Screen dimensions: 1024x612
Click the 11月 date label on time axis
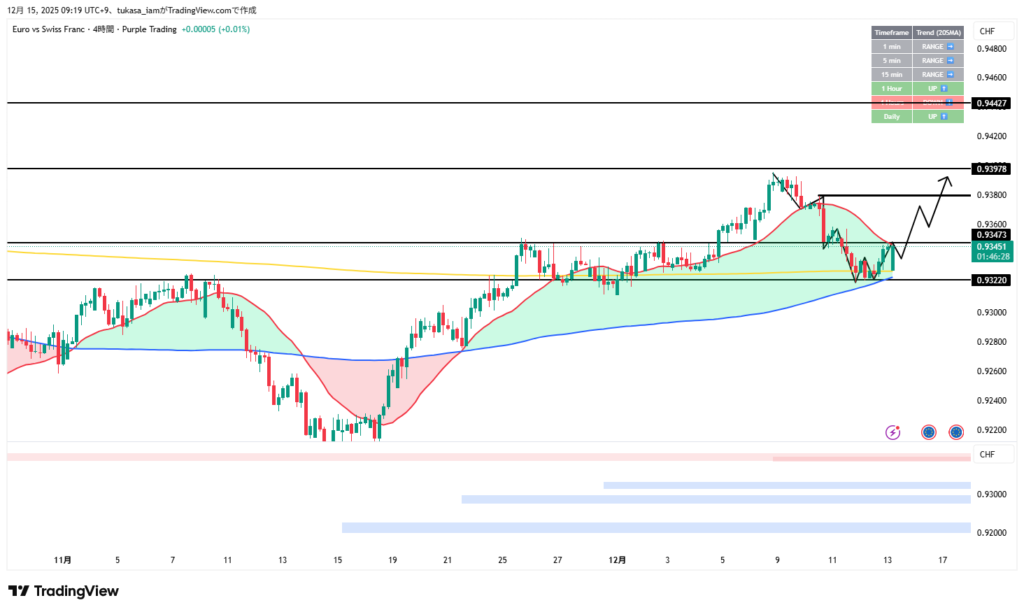click(62, 560)
